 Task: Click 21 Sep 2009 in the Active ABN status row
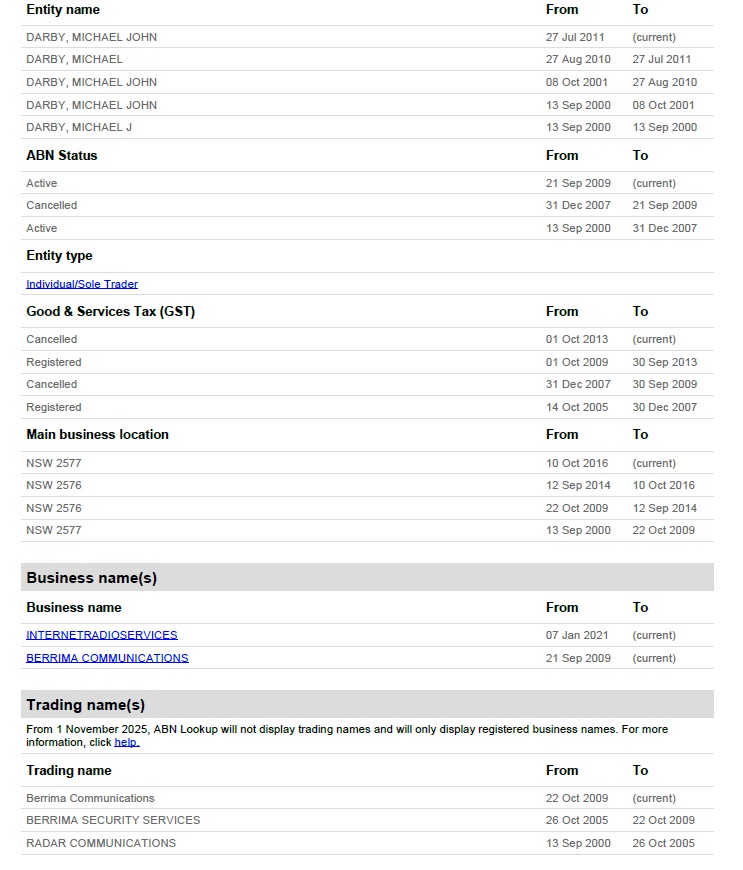click(x=578, y=183)
